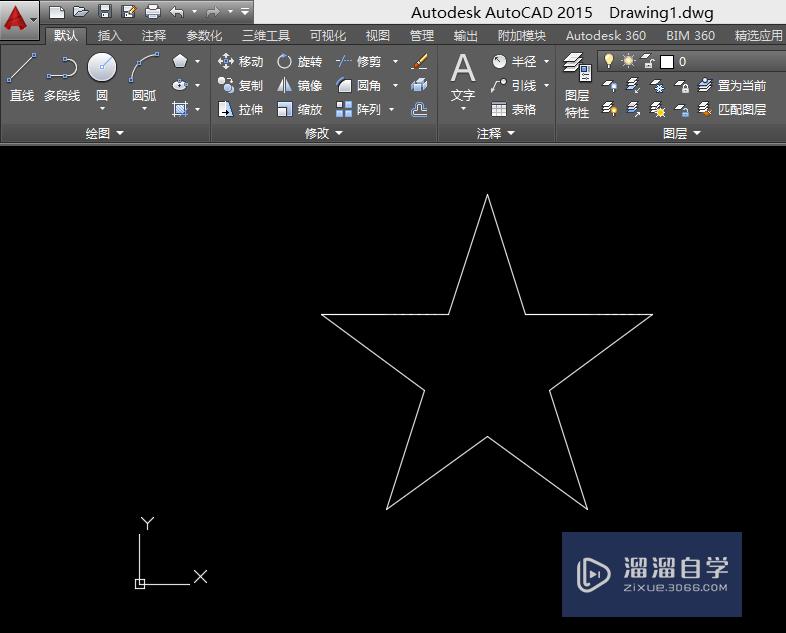Viewport: 786px width, 633px height.
Task: Expand the 圆弧 arc options arrow
Action: [x=144, y=108]
